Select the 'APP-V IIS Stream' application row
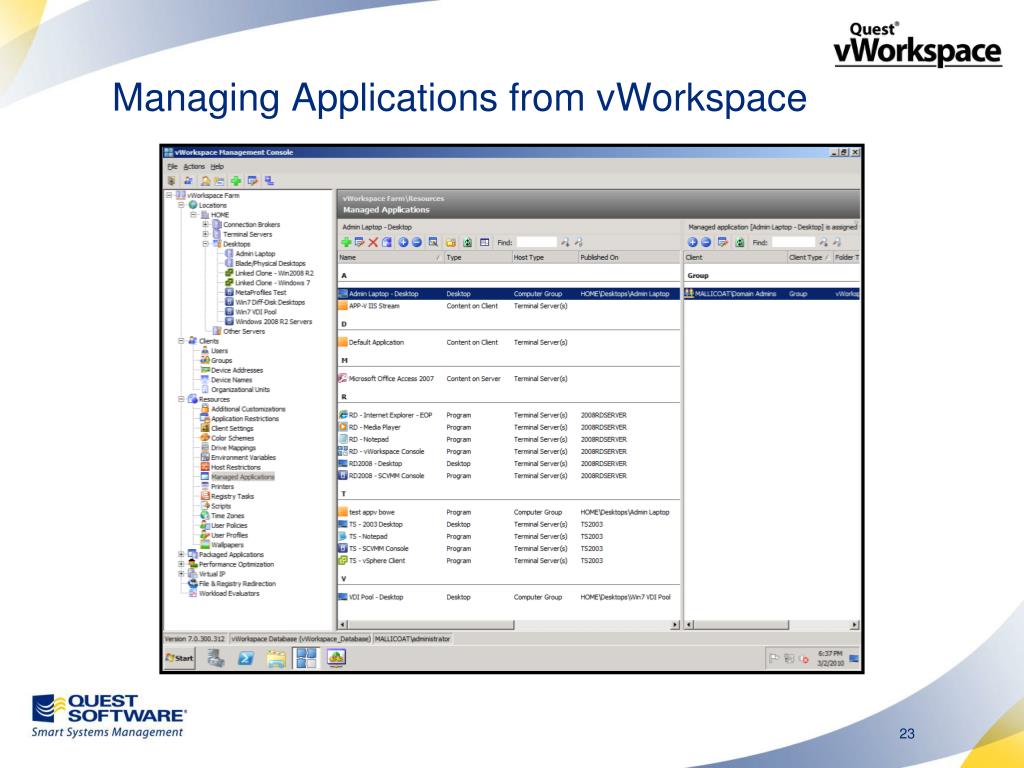Viewport: 1024px width, 768px height. coord(509,306)
